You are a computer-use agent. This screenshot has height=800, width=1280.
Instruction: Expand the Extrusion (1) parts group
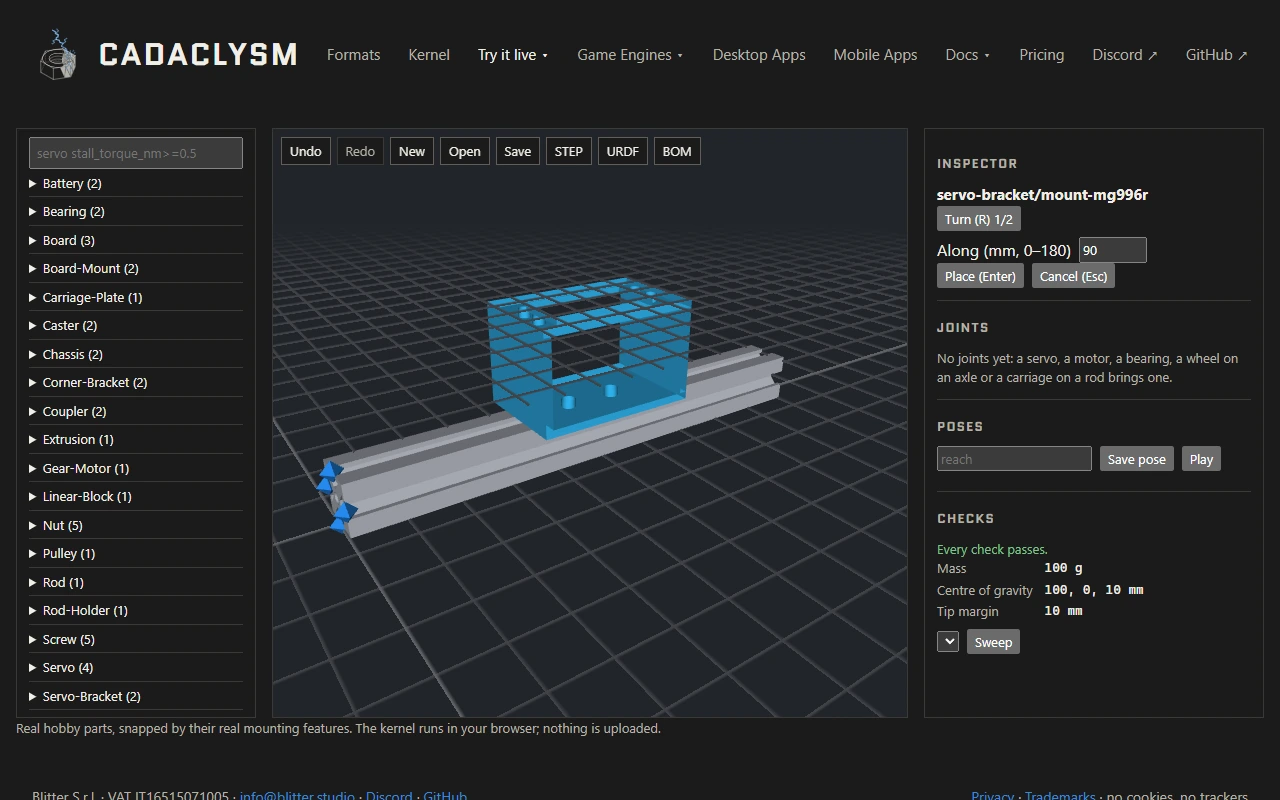click(136, 440)
